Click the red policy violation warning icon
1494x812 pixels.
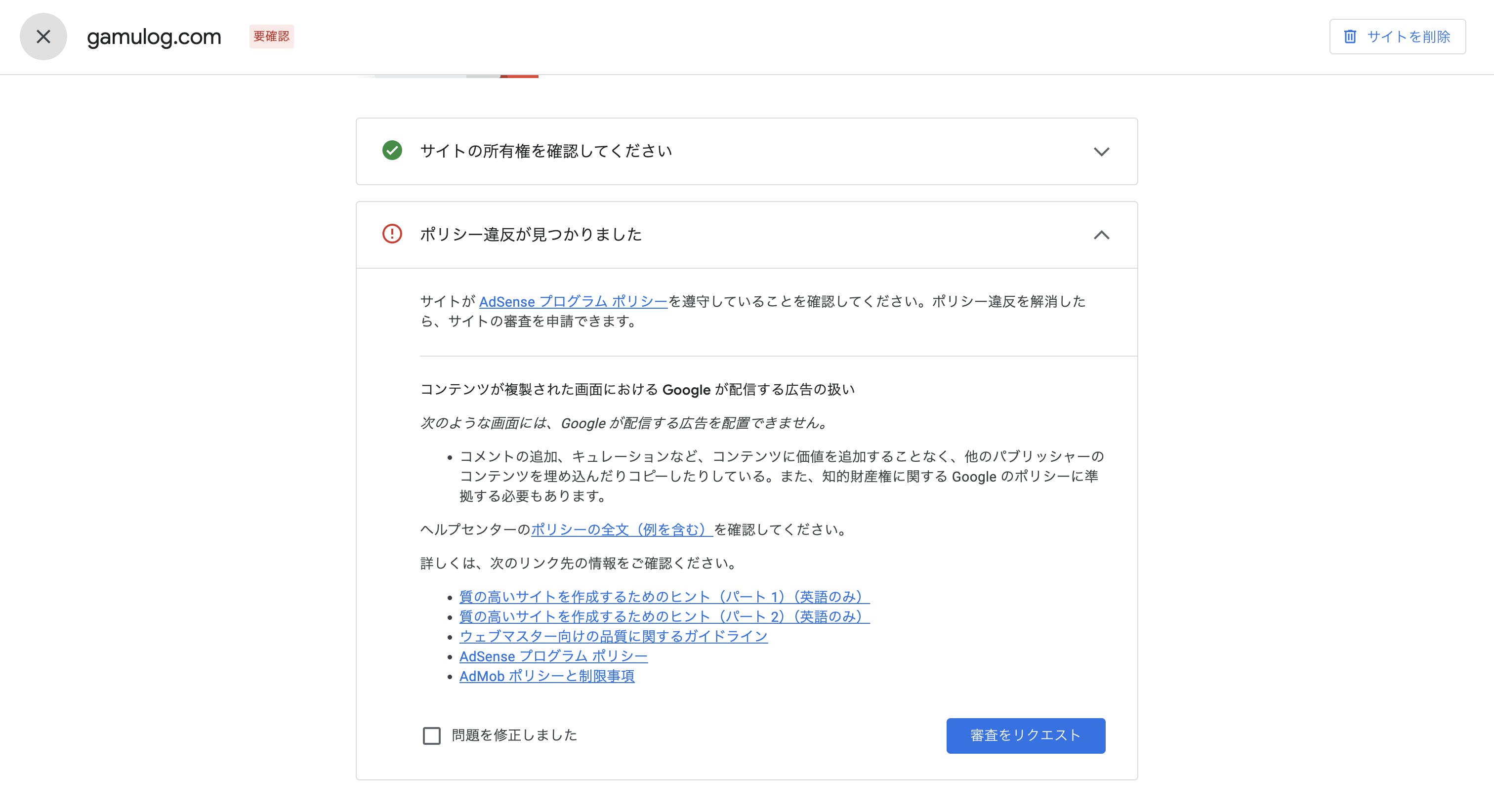point(392,234)
